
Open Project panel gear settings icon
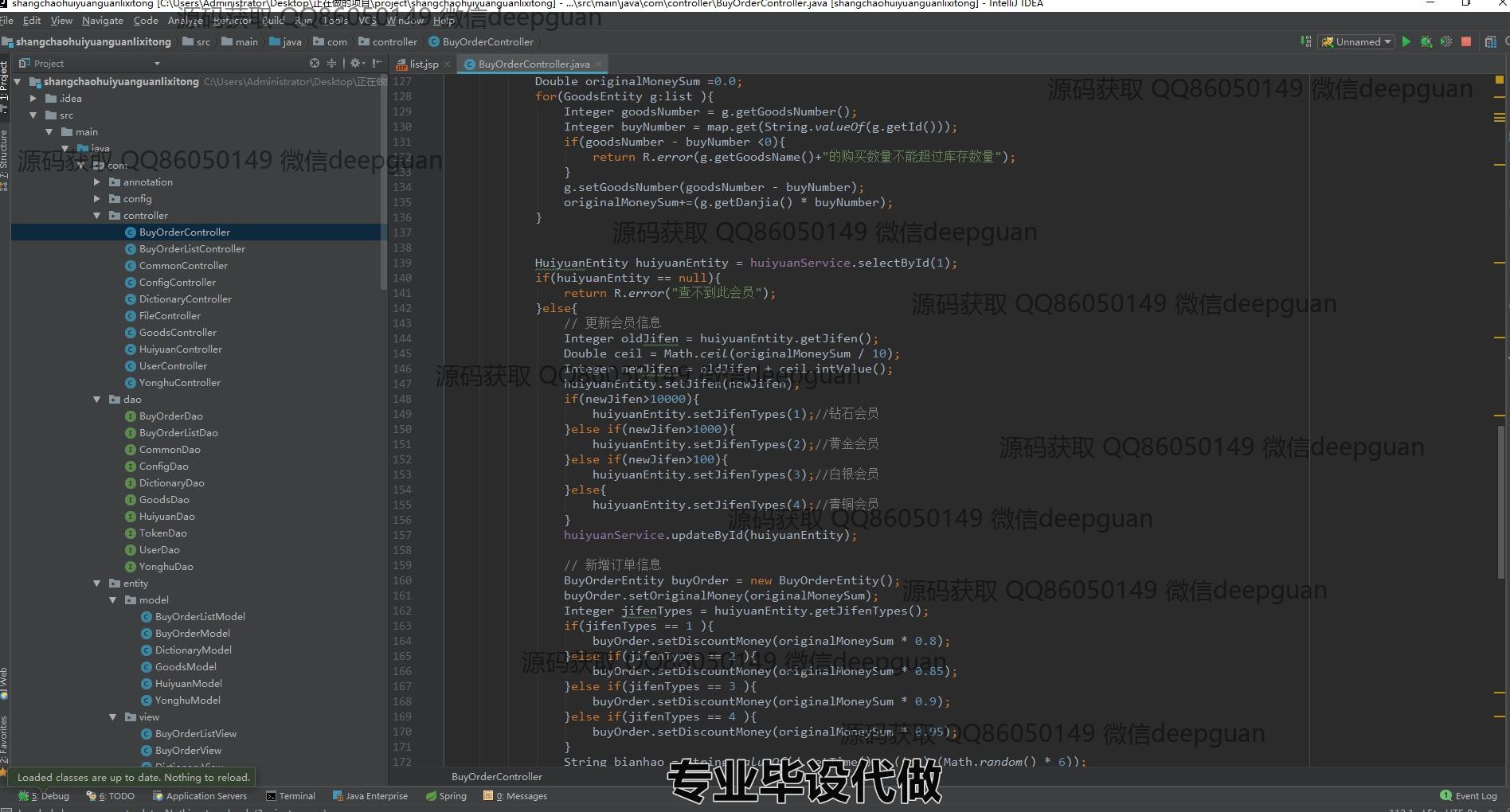pos(355,63)
